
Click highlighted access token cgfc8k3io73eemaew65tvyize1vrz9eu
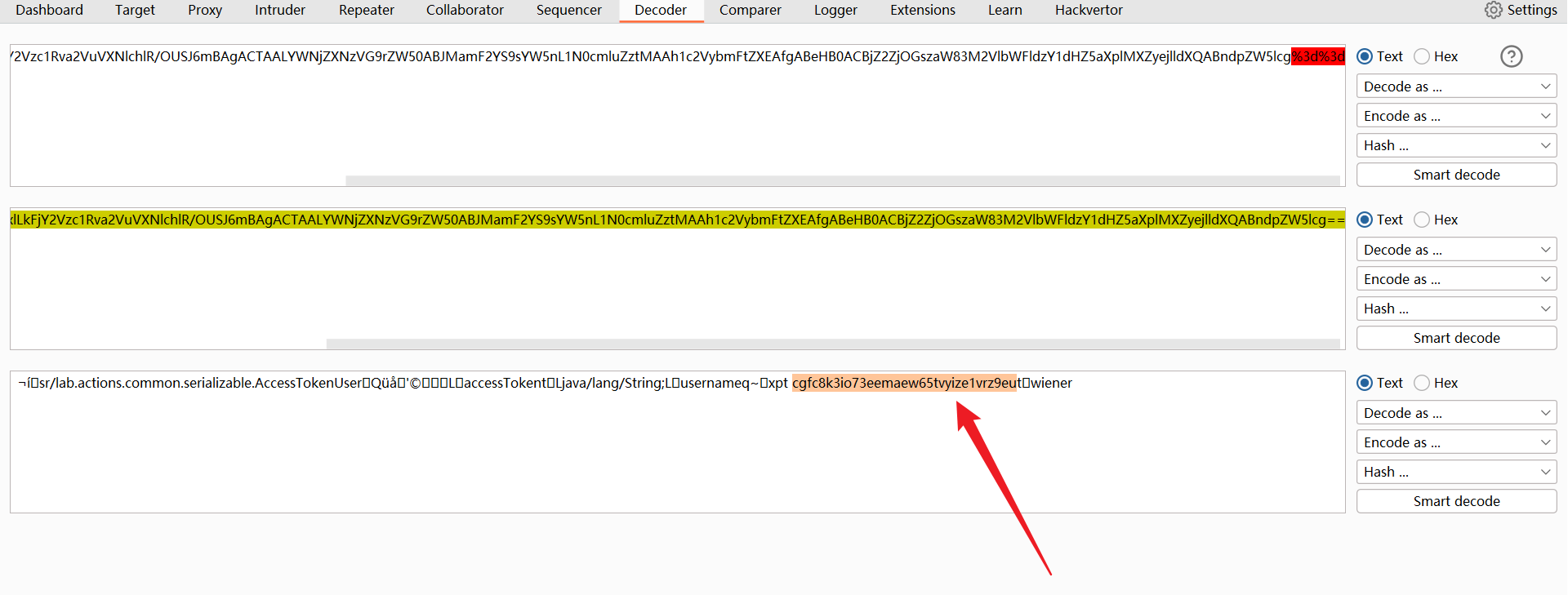tap(904, 383)
